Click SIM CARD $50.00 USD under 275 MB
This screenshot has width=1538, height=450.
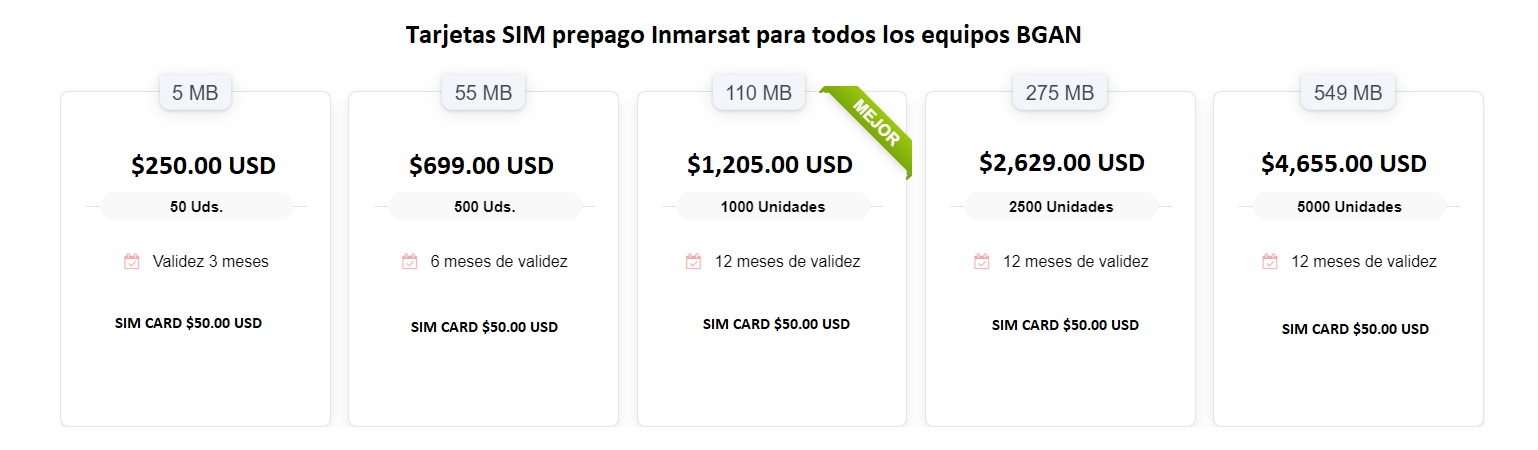click(x=1065, y=325)
